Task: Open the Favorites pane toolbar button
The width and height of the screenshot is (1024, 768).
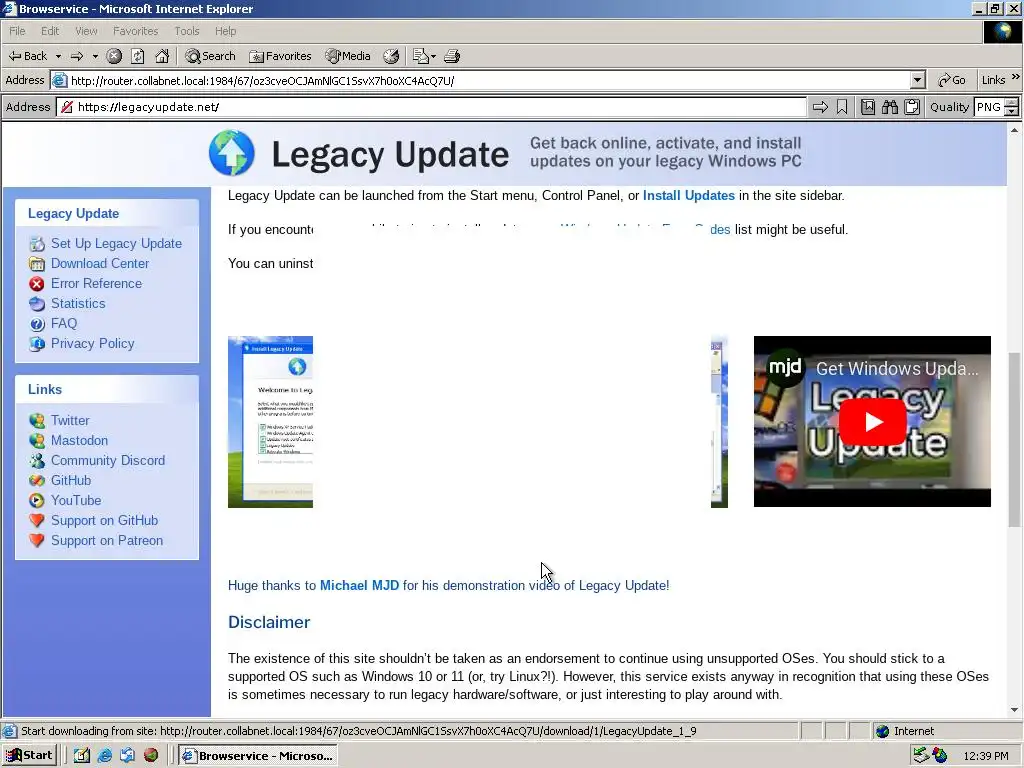Action: point(280,56)
